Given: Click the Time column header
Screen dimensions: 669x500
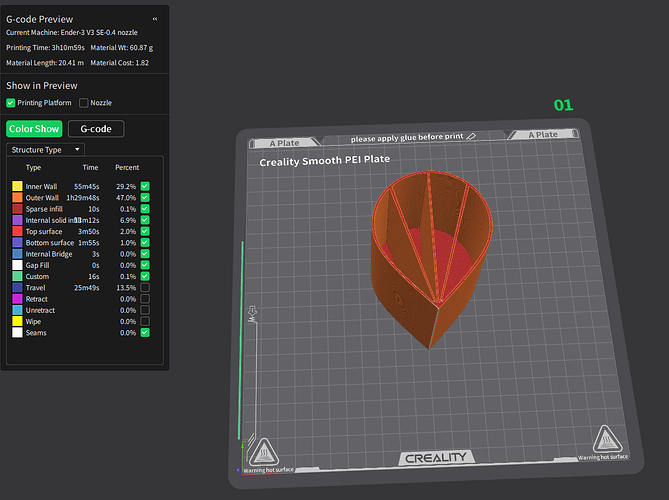Looking at the screenshot, I should (x=90, y=167).
